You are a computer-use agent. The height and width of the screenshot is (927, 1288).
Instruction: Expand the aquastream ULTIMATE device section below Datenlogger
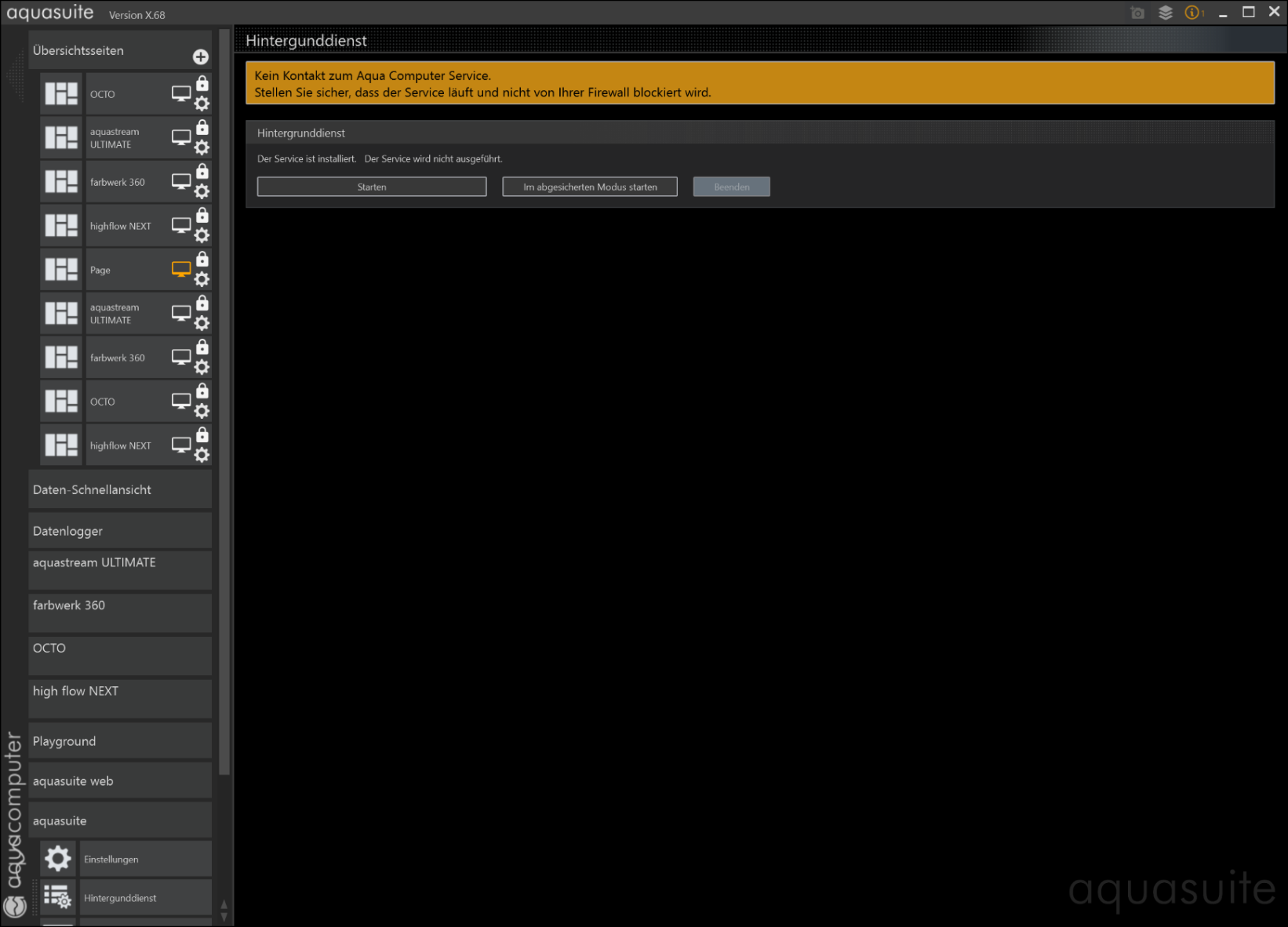[120, 570]
